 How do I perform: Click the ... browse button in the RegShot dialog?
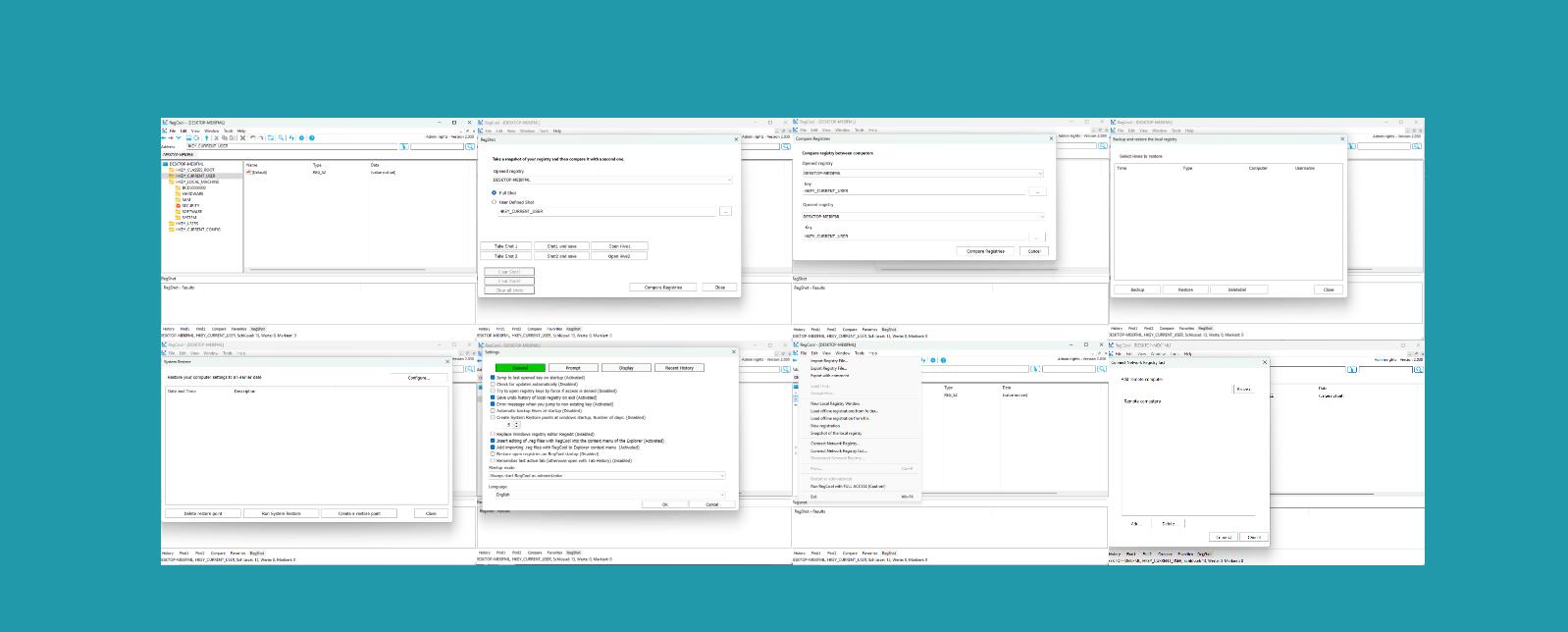click(x=725, y=211)
